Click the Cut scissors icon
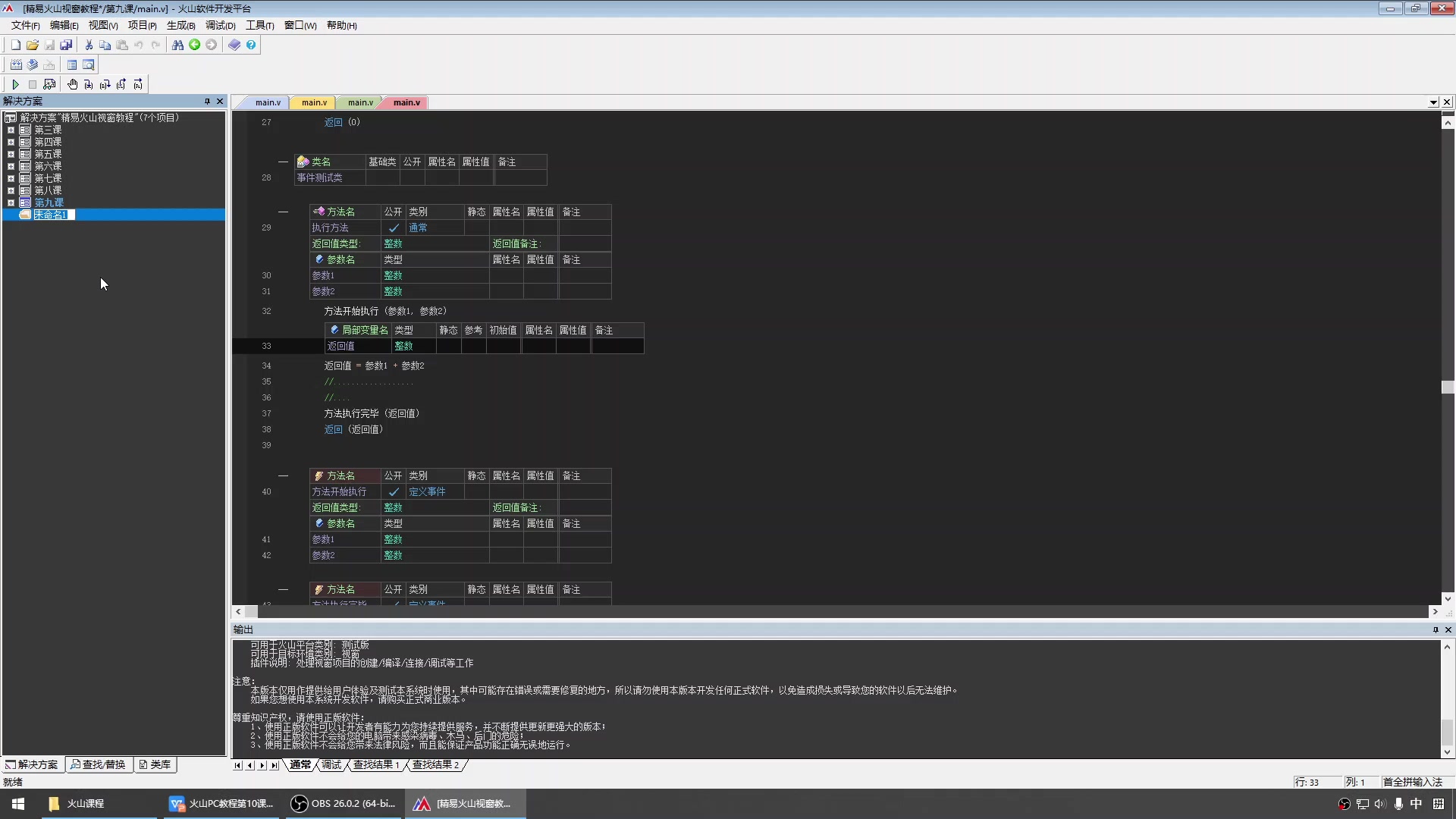Screen dimensions: 1456x819 click(89, 45)
